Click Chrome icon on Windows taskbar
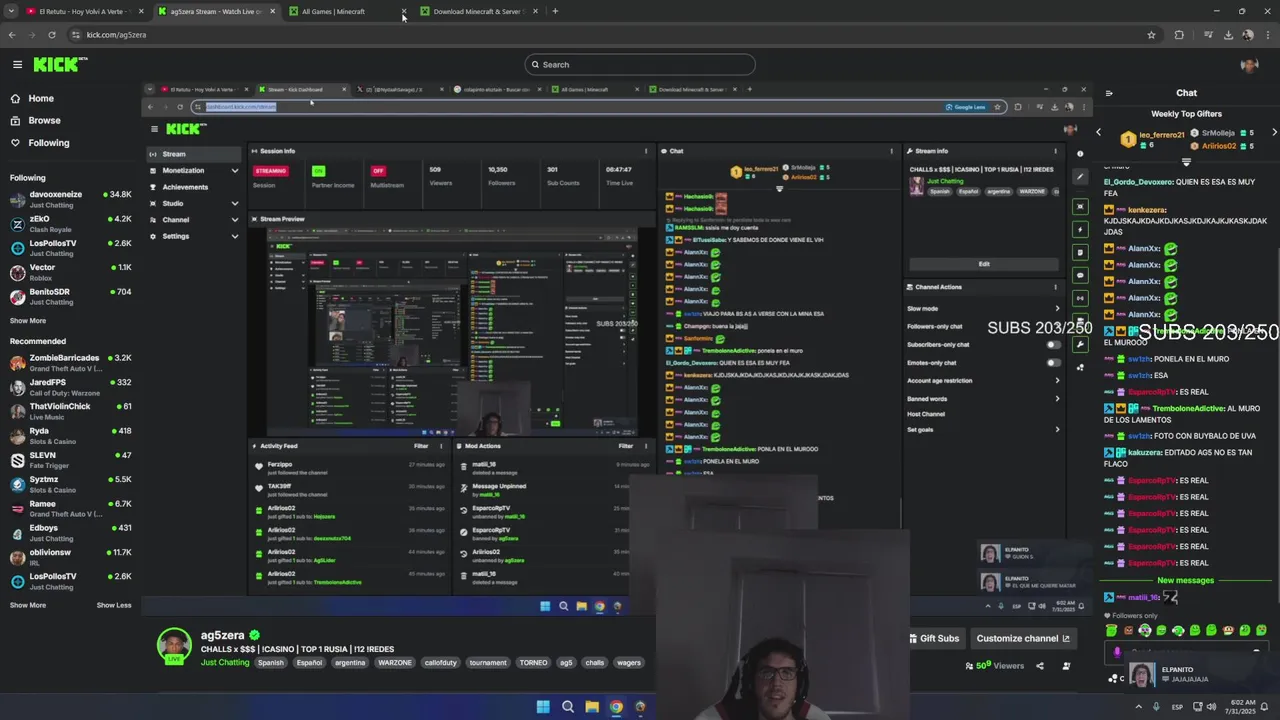The width and height of the screenshot is (1280, 720). (616, 707)
